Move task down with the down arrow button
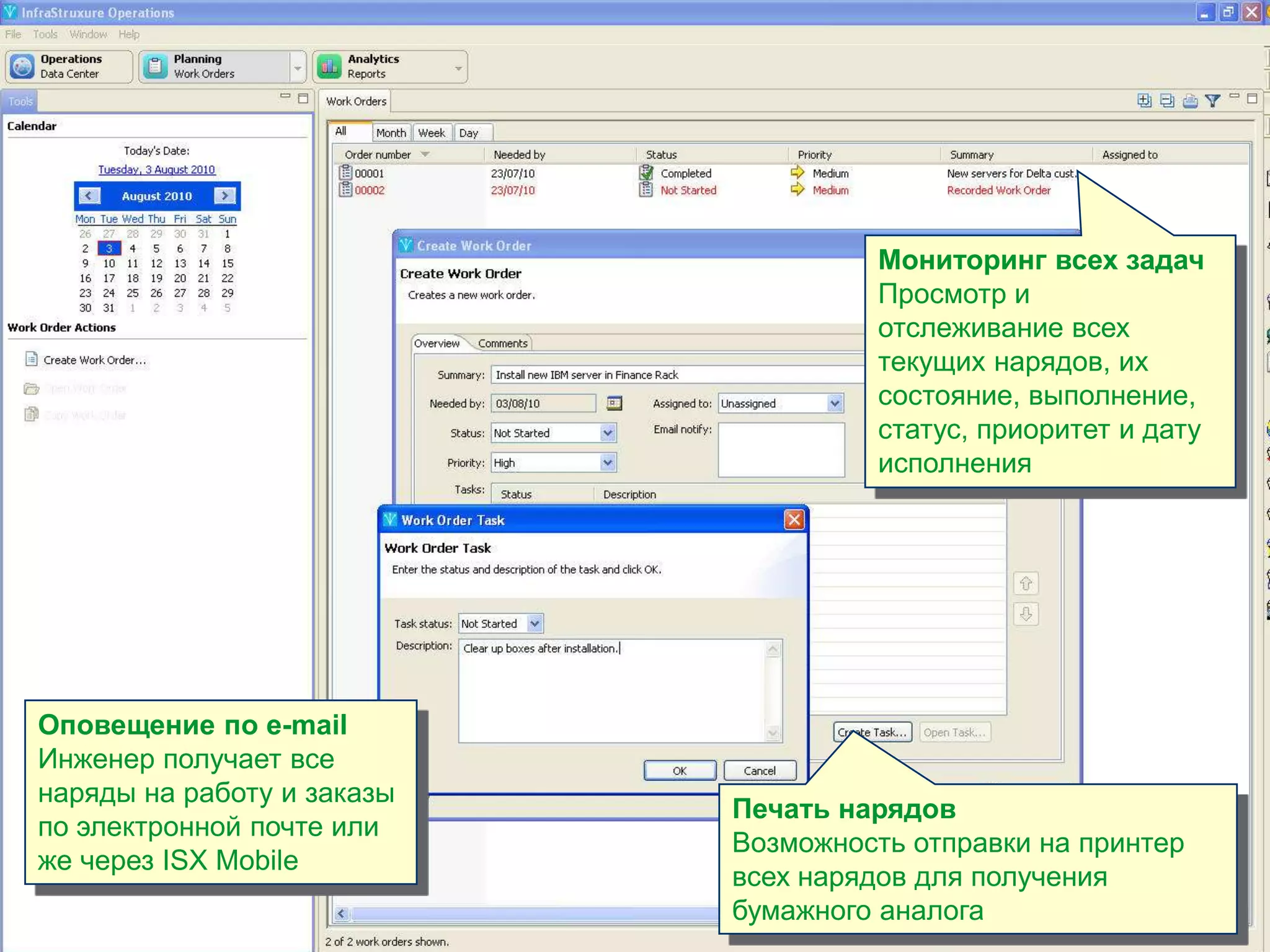This screenshot has height=952, width=1270. [1026, 614]
